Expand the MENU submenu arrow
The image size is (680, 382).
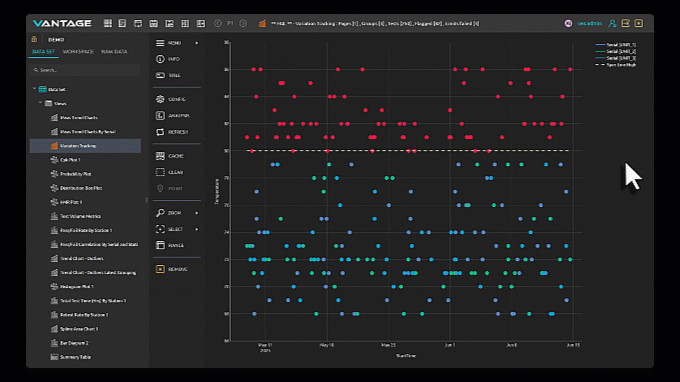tap(197, 43)
